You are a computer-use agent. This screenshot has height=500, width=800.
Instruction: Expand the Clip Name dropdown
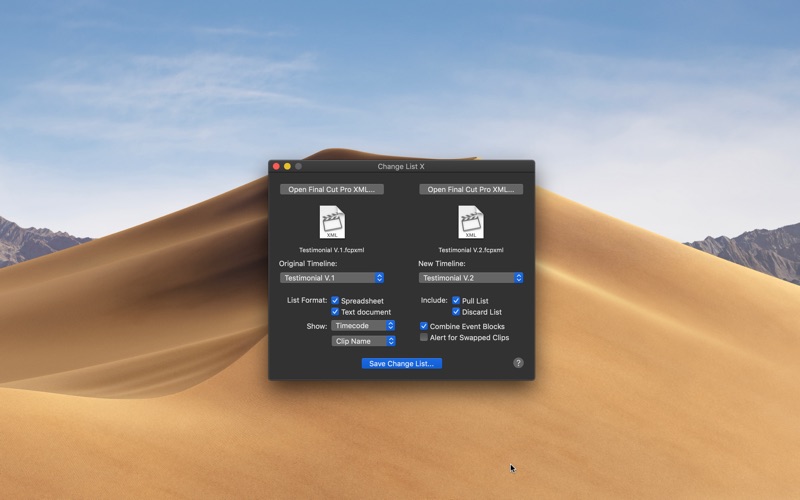[363, 341]
